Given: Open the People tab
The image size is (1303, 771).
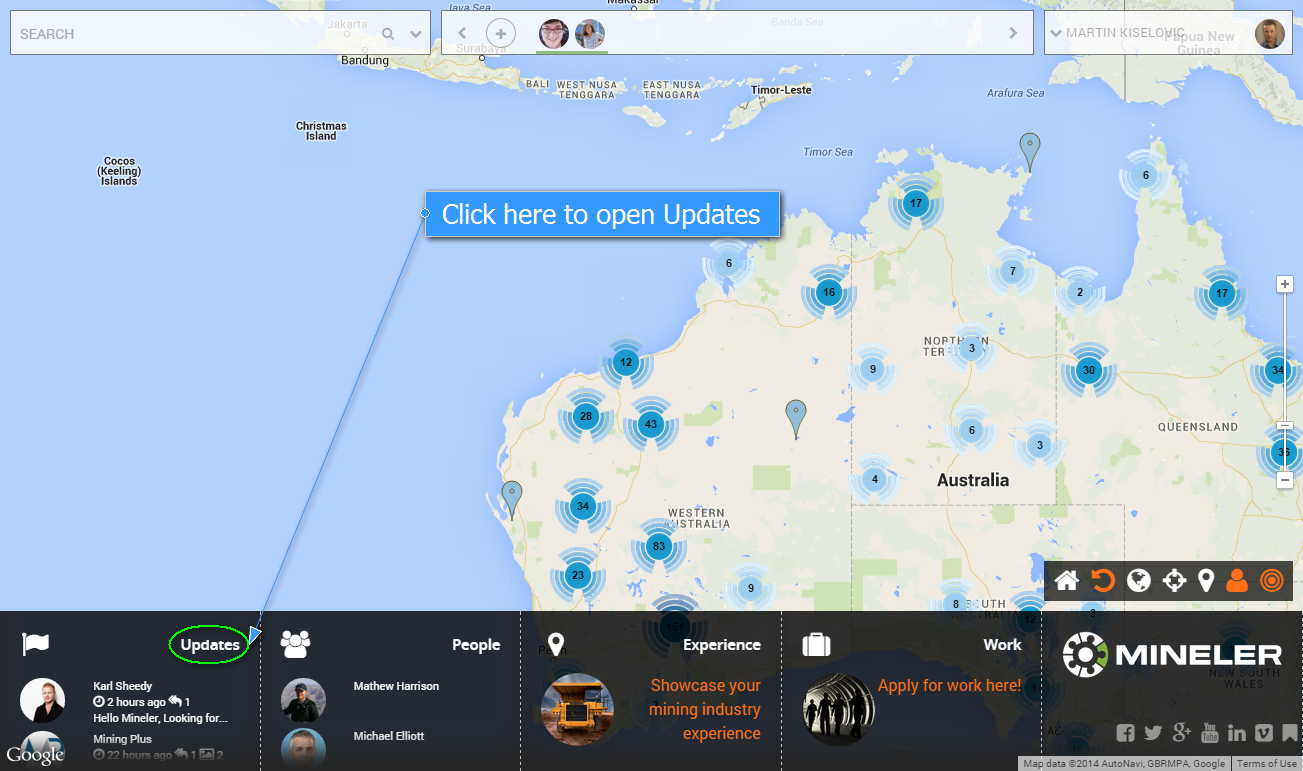Looking at the screenshot, I should tap(475, 645).
